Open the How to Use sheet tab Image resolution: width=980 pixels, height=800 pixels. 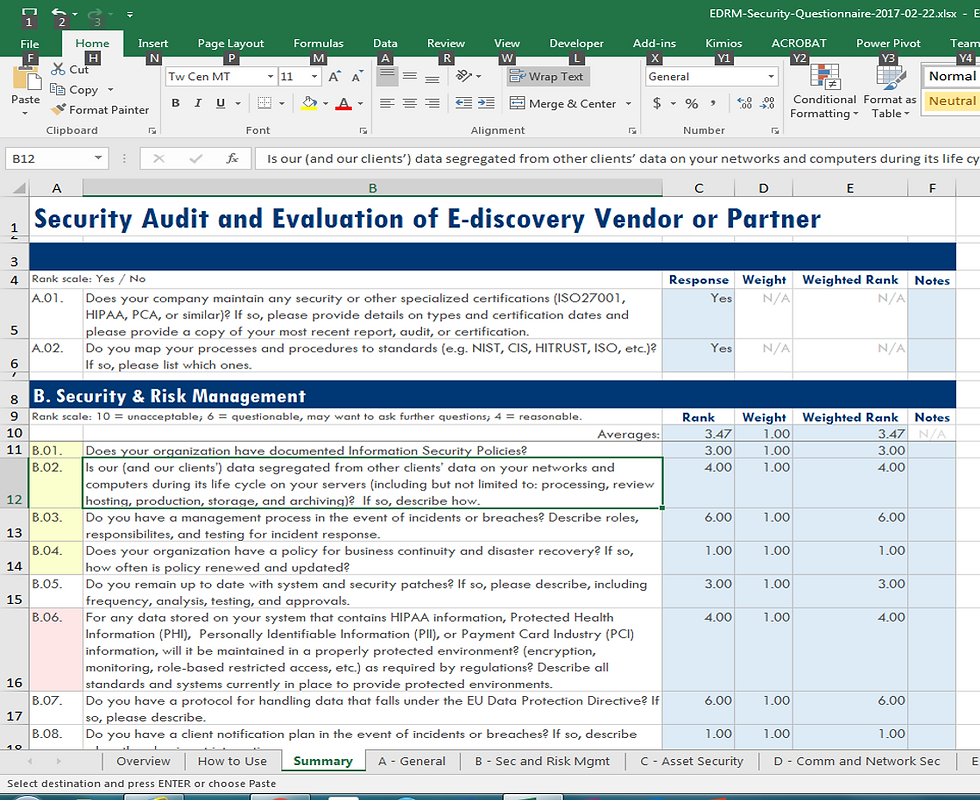[x=232, y=761]
